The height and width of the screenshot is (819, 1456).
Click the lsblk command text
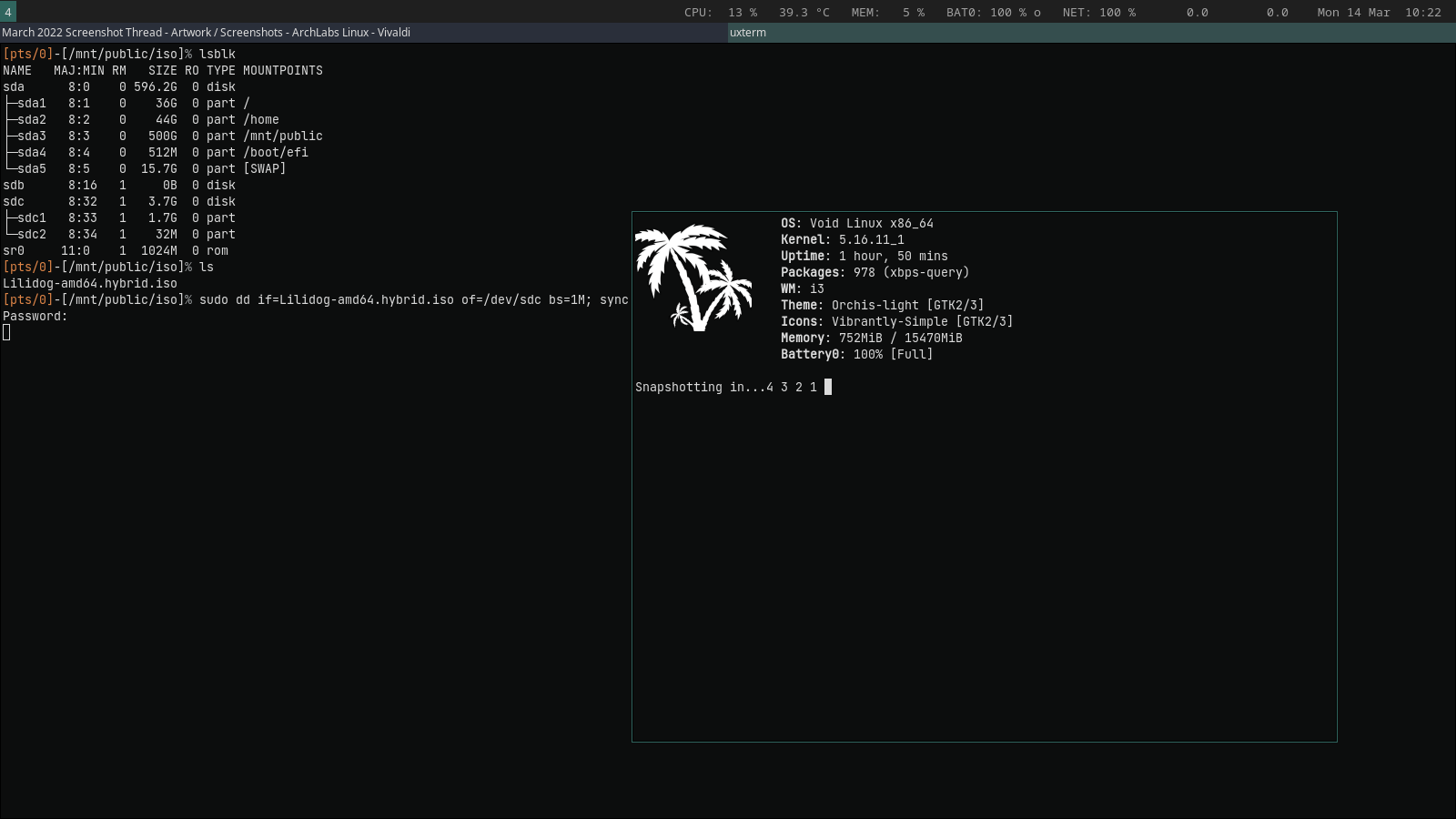pos(217,54)
